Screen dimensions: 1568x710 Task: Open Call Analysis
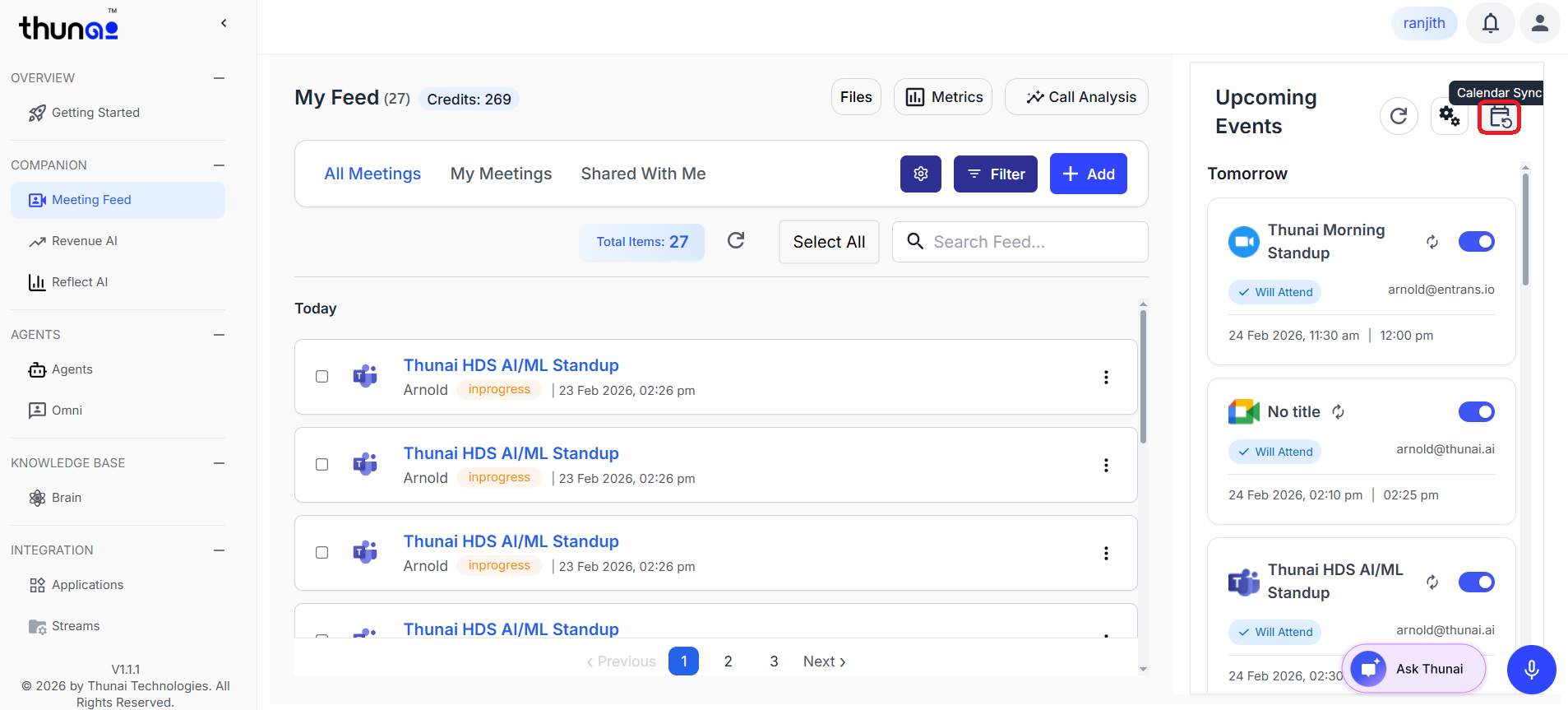pyautogui.click(x=1076, y=97)
